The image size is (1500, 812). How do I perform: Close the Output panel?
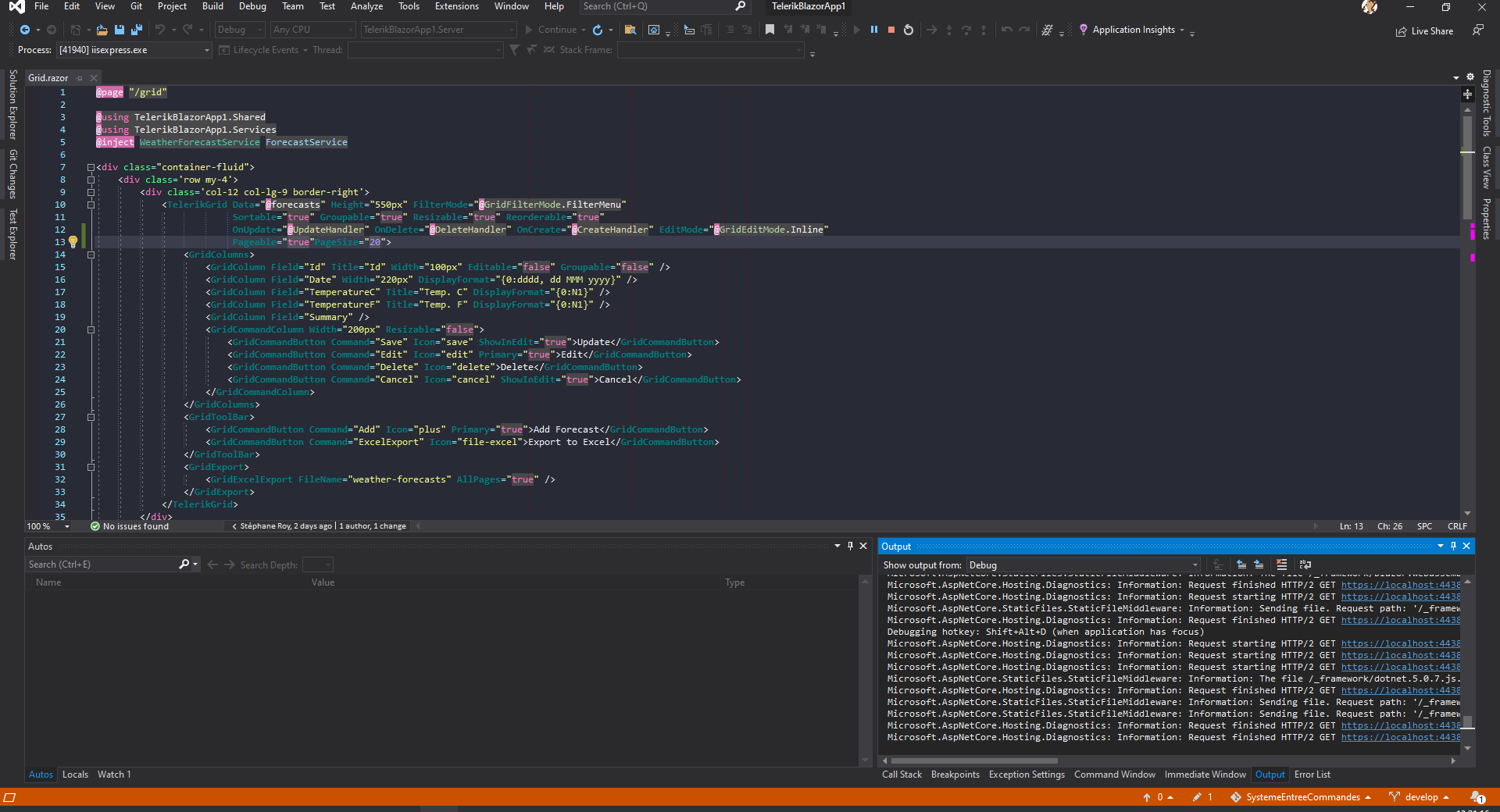point(1466,546)
